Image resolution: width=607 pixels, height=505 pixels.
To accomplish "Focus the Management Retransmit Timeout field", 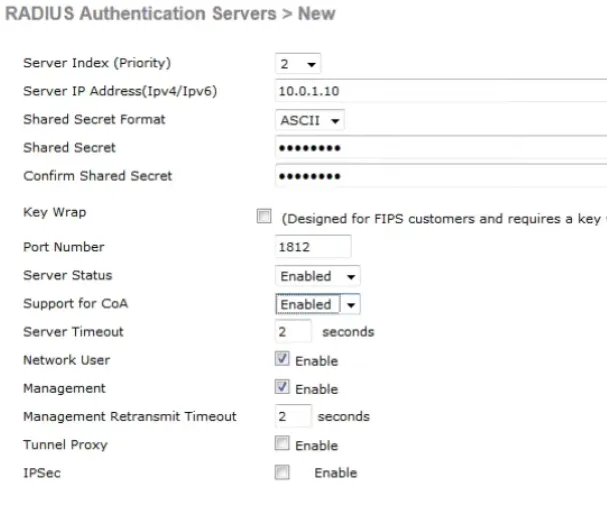I will click(x=291, y=416).
